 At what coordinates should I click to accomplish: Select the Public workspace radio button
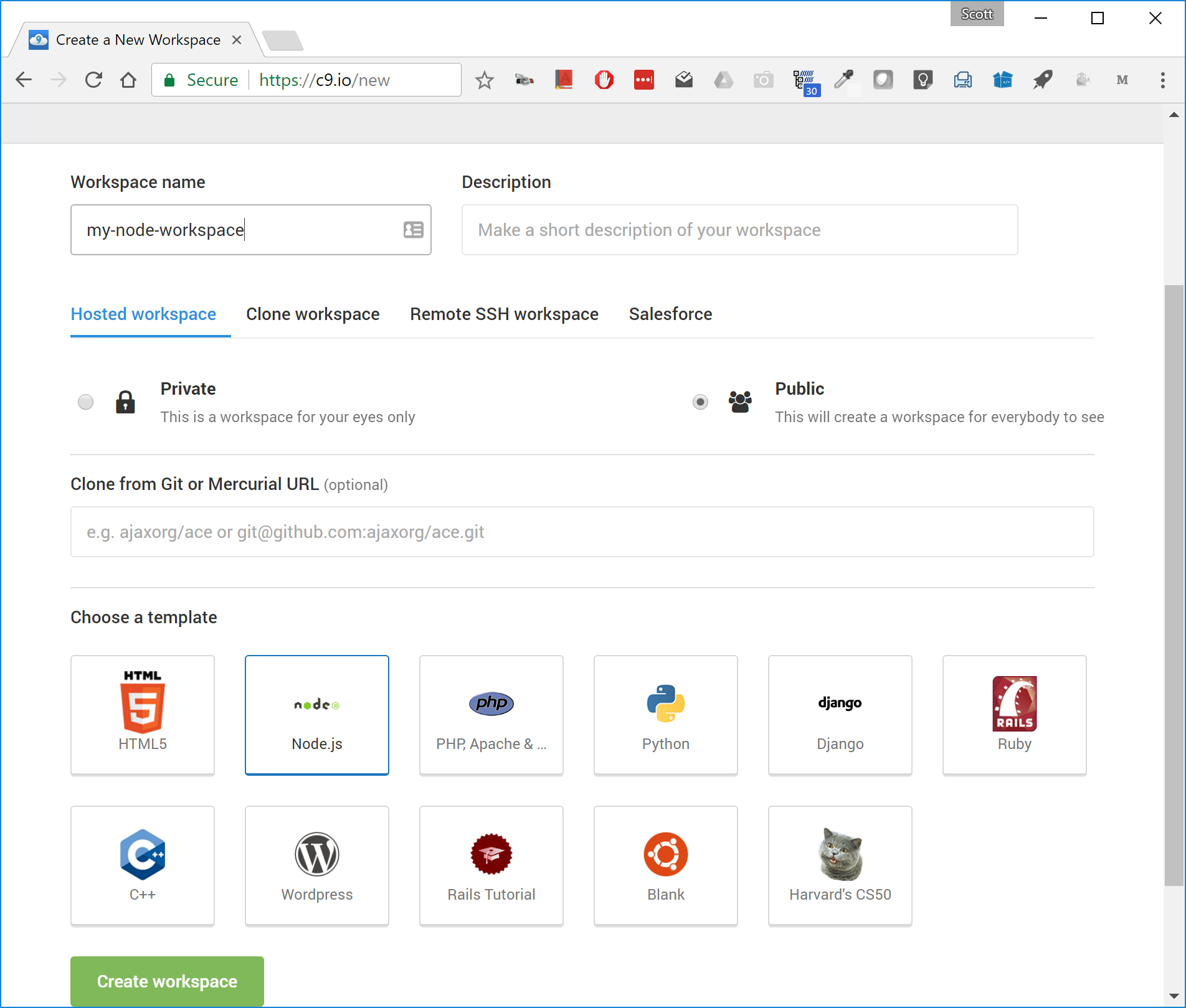tap(701, 402)
